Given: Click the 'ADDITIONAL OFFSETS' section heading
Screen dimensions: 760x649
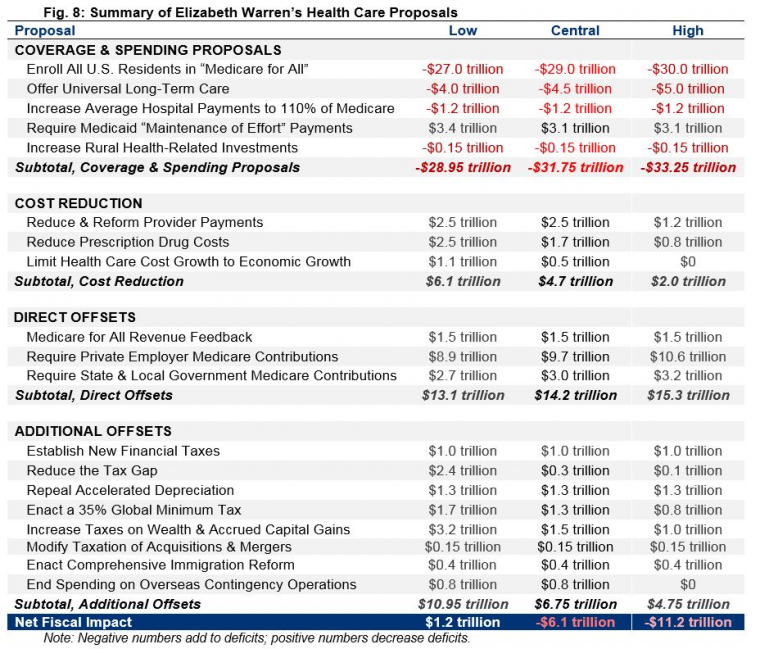Looking at the screenshot, I should (x=93, y=431).
